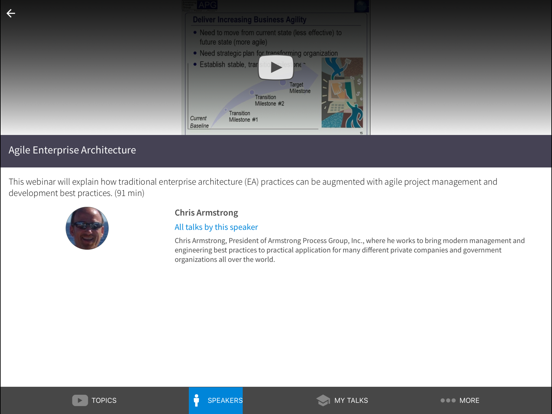The height and width of the screenshot is (414, 552).
Task: Click the My Talks graduation cap icon
Action: click(x=323, y=400)
